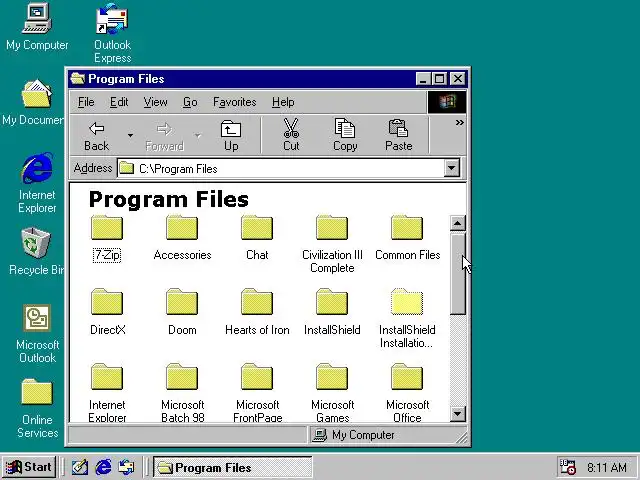This screenshot has width=640, height=480.
Task: Open the Help menu
Action: tap(283, 102)
